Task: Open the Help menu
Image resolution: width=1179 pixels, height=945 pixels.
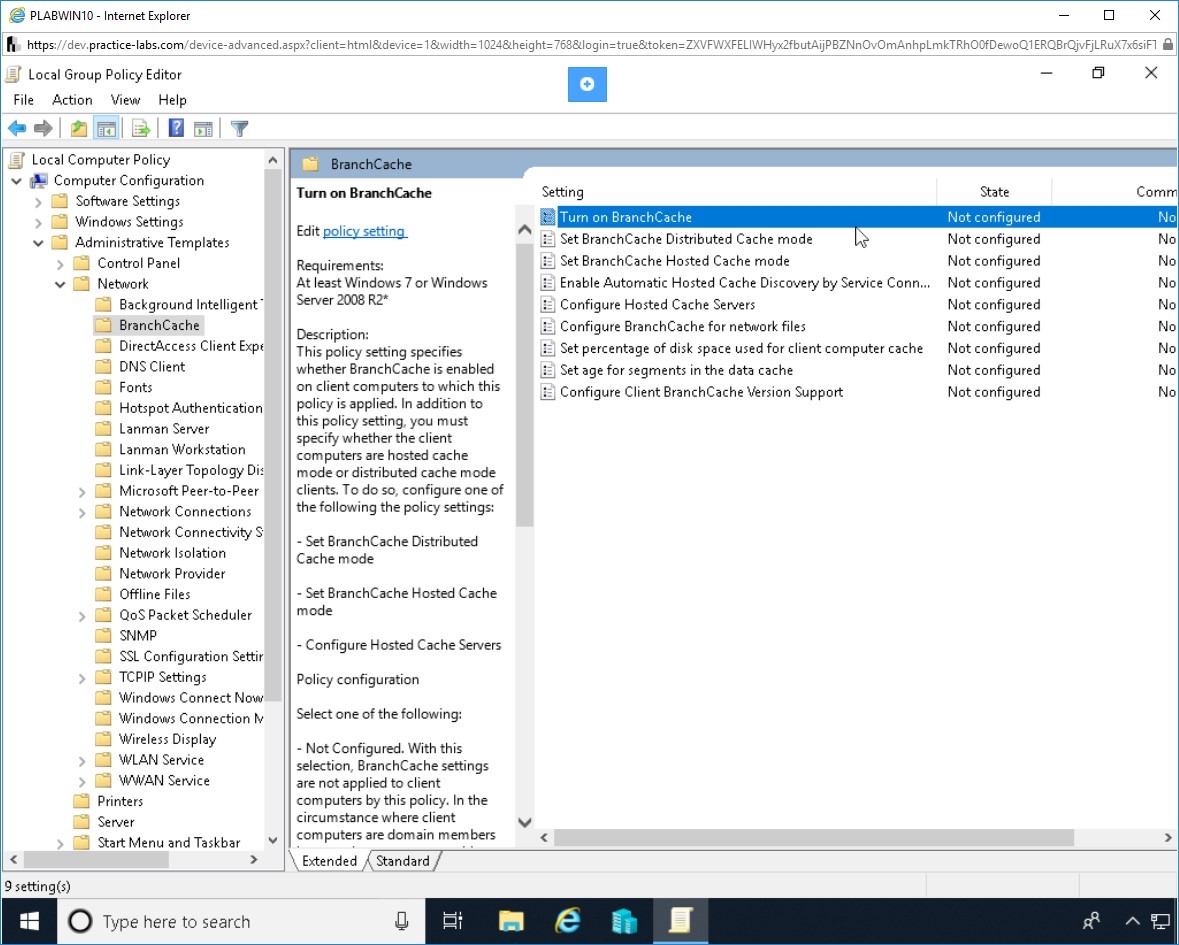Action: coord(172,100)
